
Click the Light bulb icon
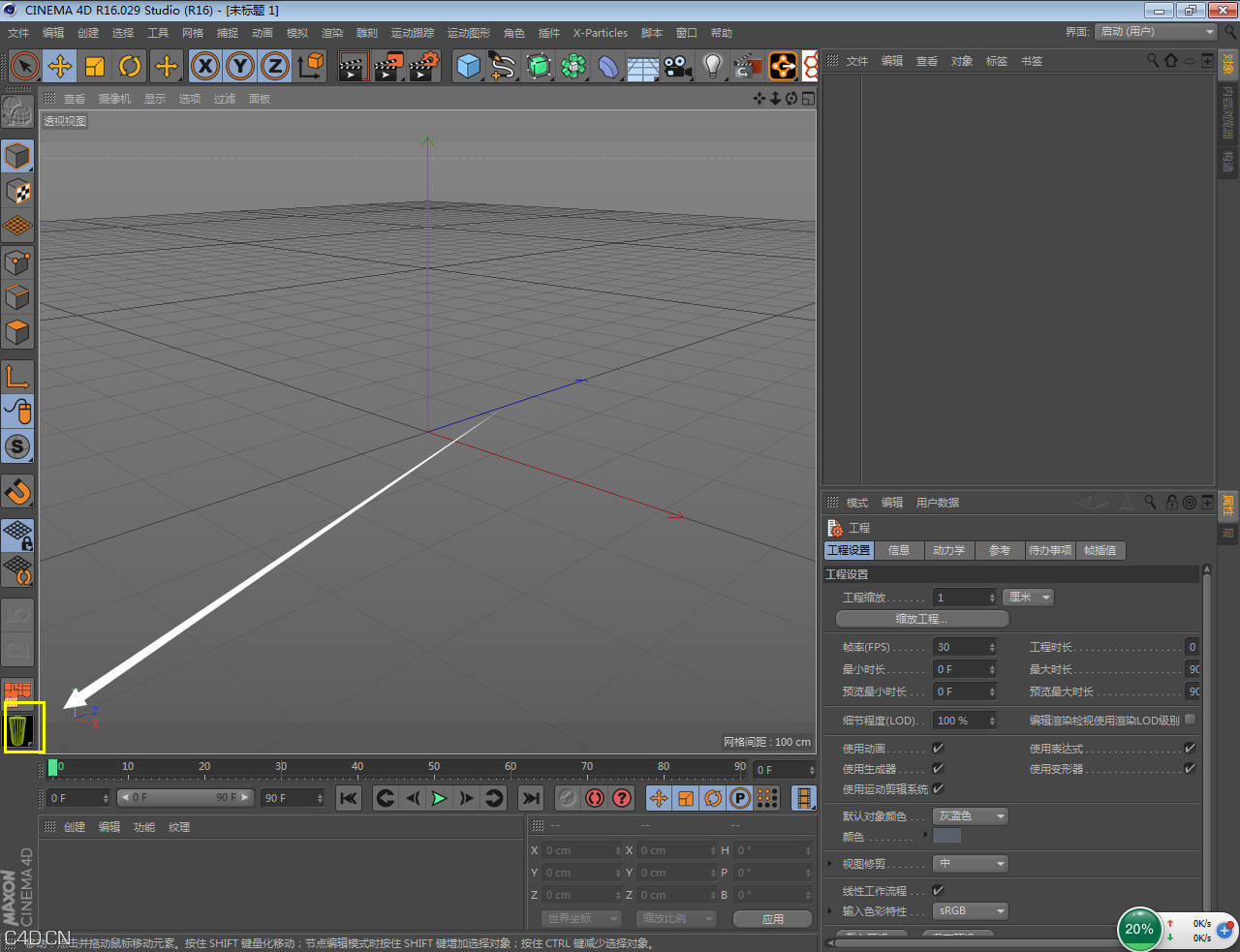click(713, 66)
